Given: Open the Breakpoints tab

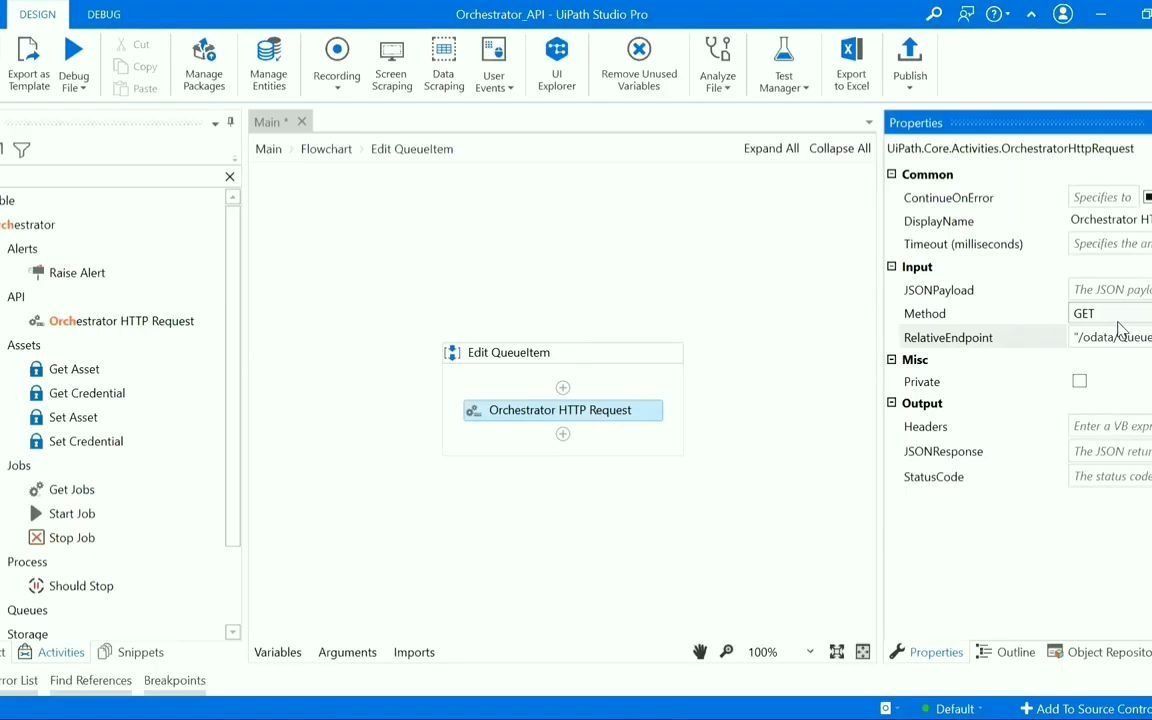Looking at the screenshot, I should point(175,680).
